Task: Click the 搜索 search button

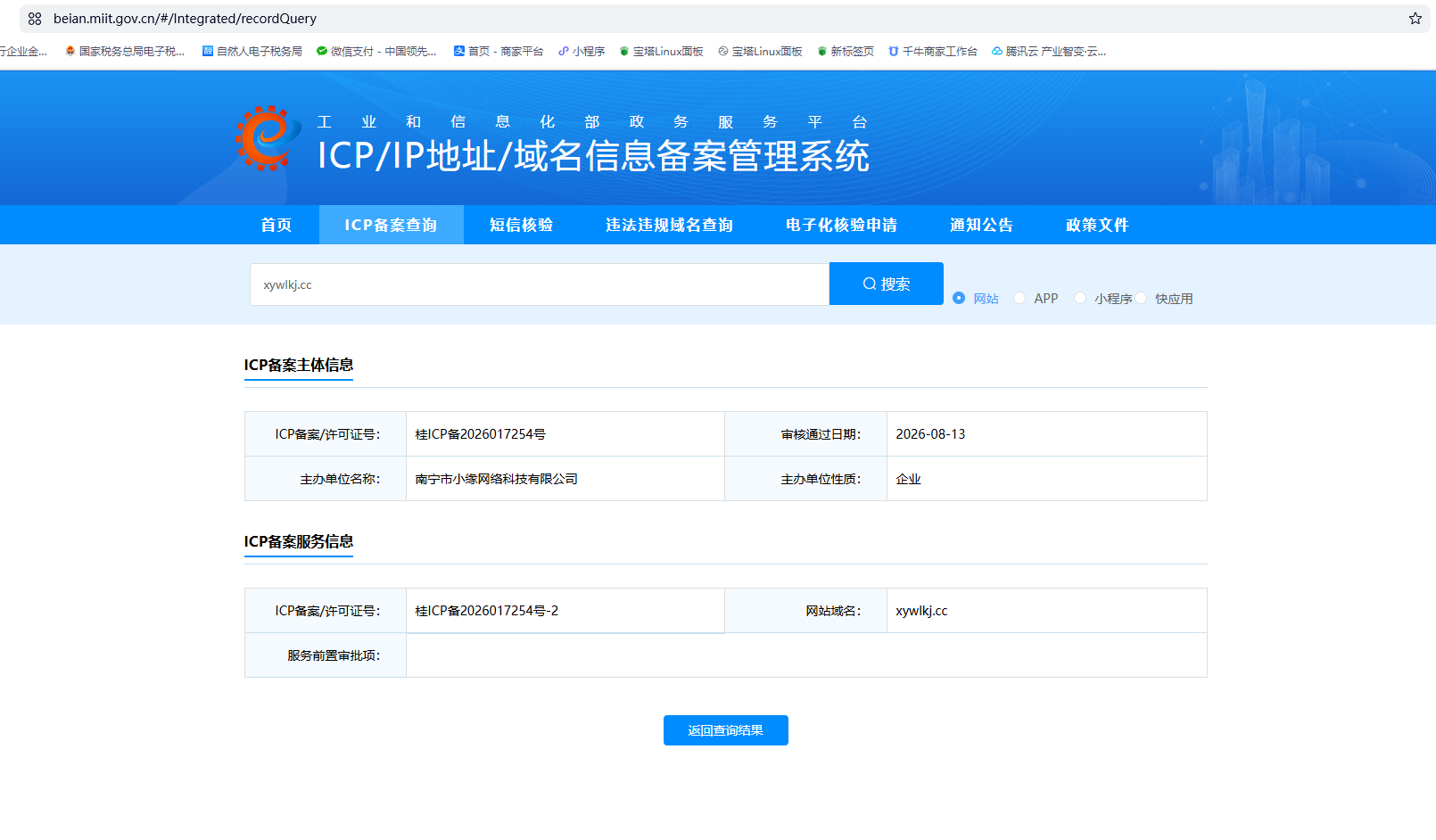Action: tap(887, 284)
